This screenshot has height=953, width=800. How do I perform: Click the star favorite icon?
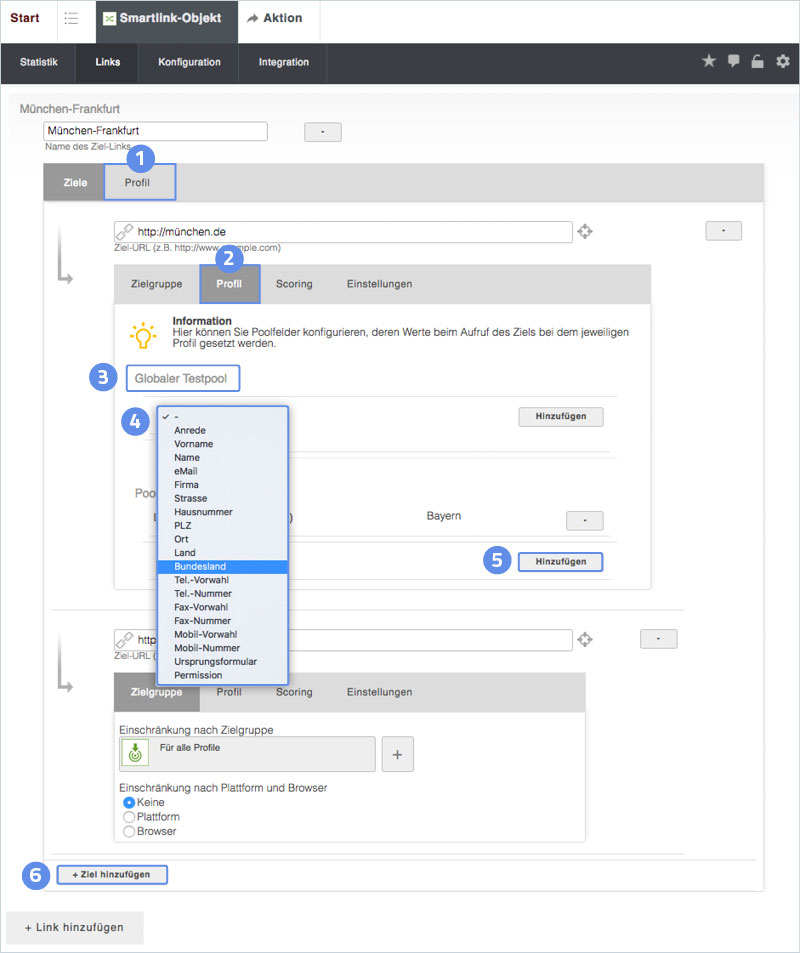(x=709, y=62)
